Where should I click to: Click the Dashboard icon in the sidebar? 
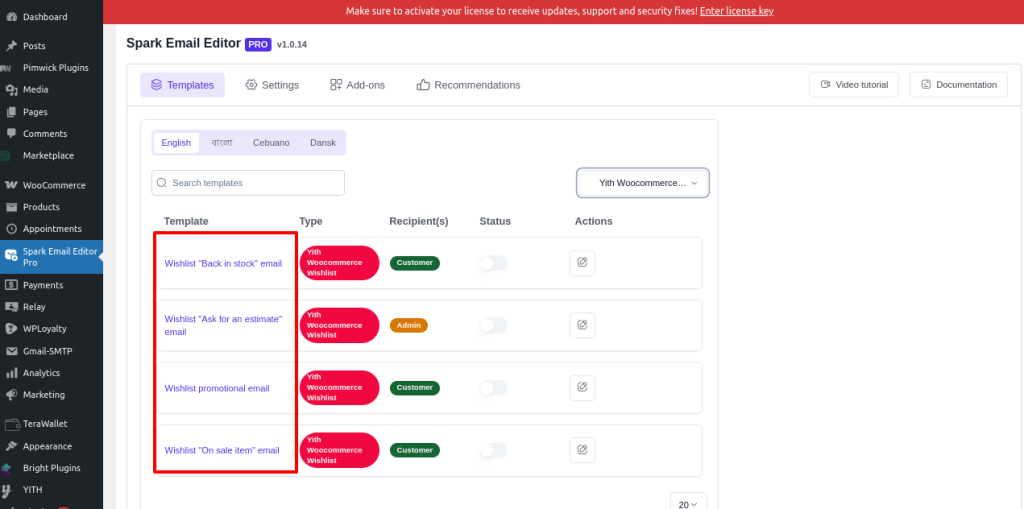coord(11,17)
